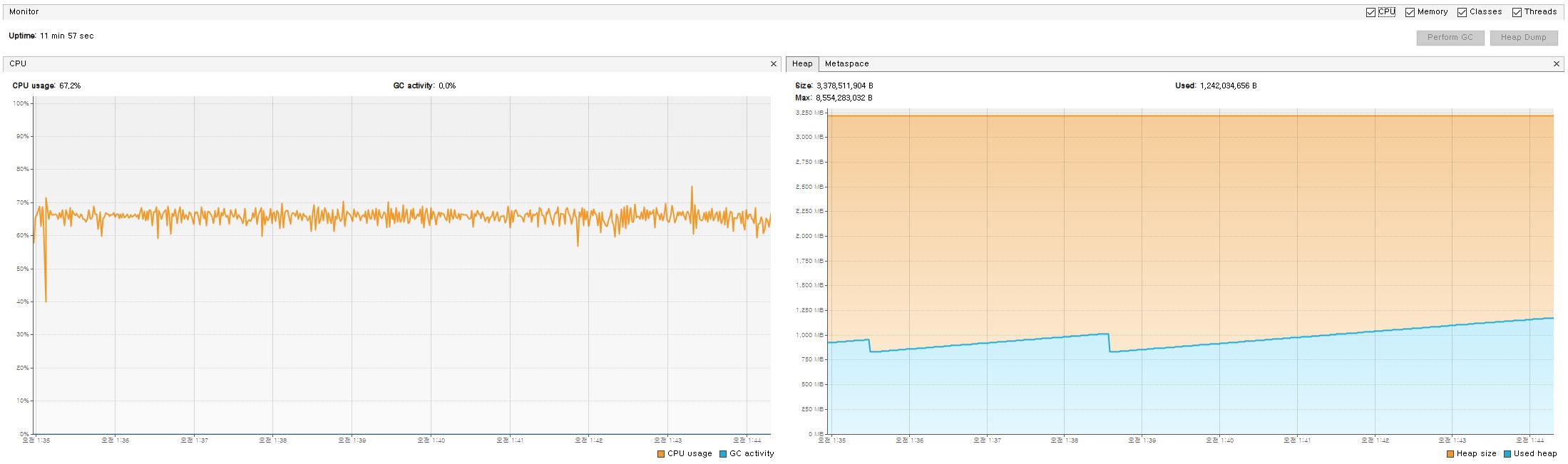The width and height of the screenshot is (1568, 464).
Task: Toggle the Threads checkbox
Action: click(x=1517, y=12)
